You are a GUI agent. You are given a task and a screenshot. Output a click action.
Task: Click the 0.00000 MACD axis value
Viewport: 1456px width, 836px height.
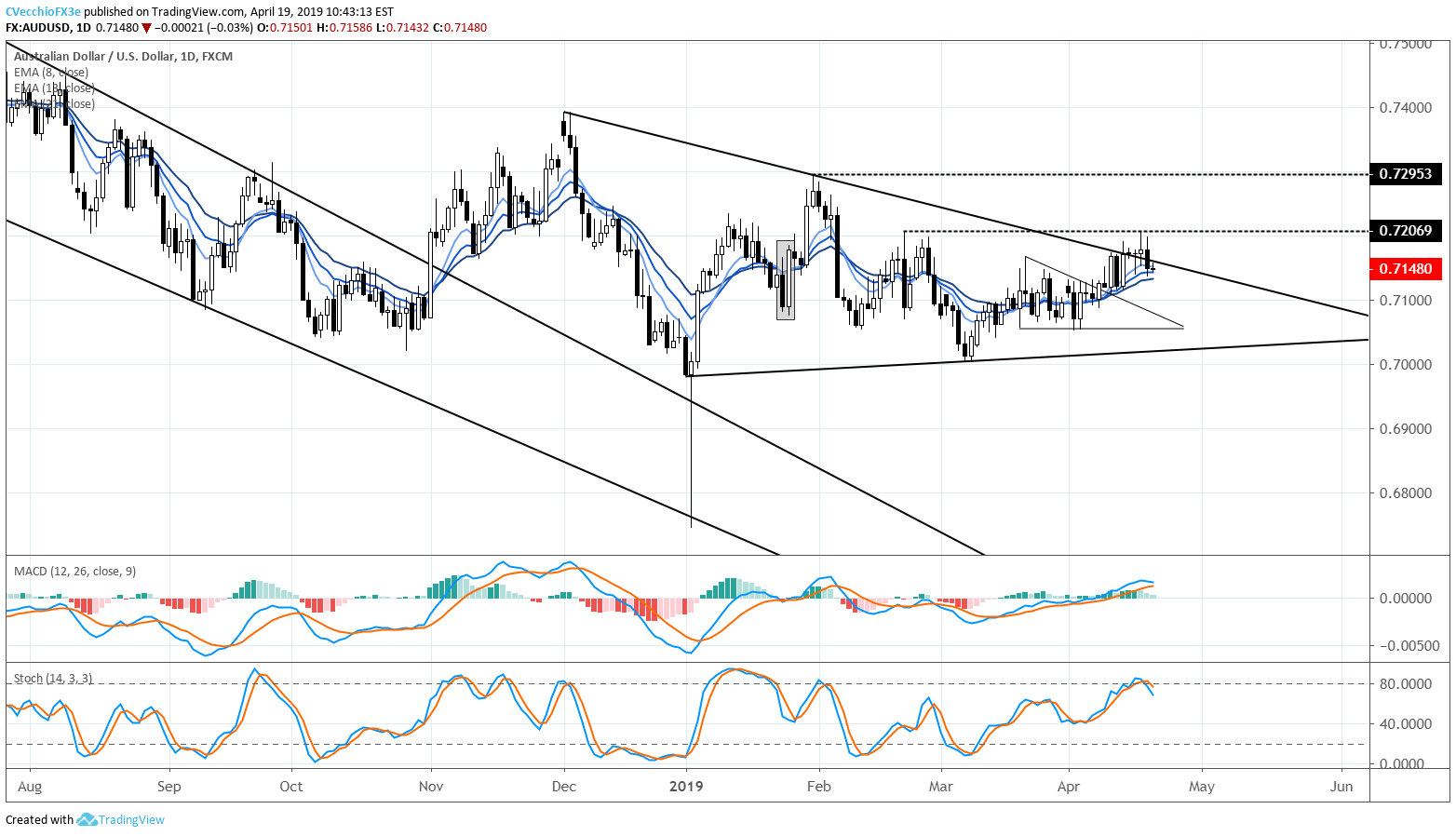pyautogui.click(x=1406, y=599)
